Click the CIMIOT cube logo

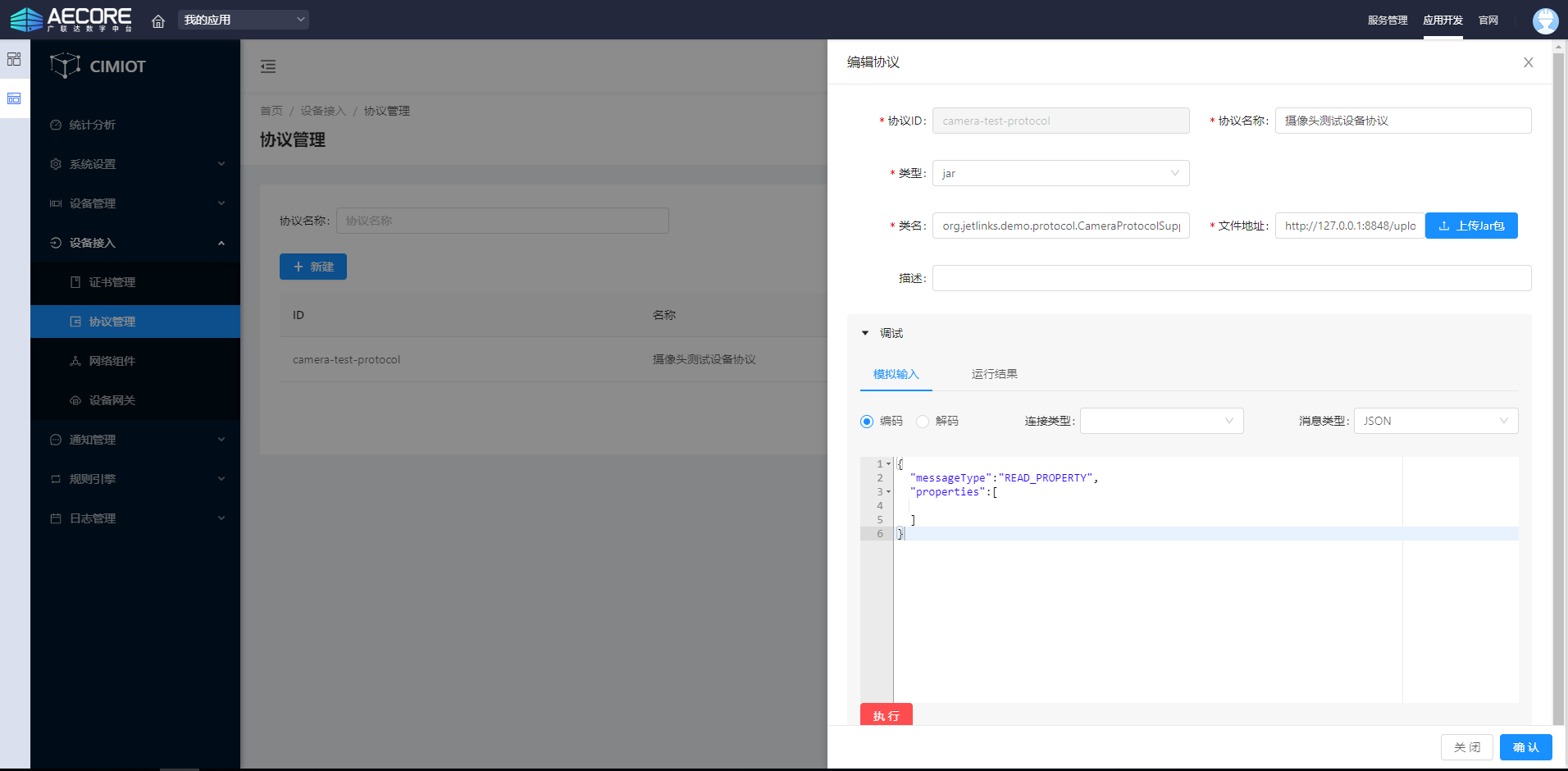(65, 66)
